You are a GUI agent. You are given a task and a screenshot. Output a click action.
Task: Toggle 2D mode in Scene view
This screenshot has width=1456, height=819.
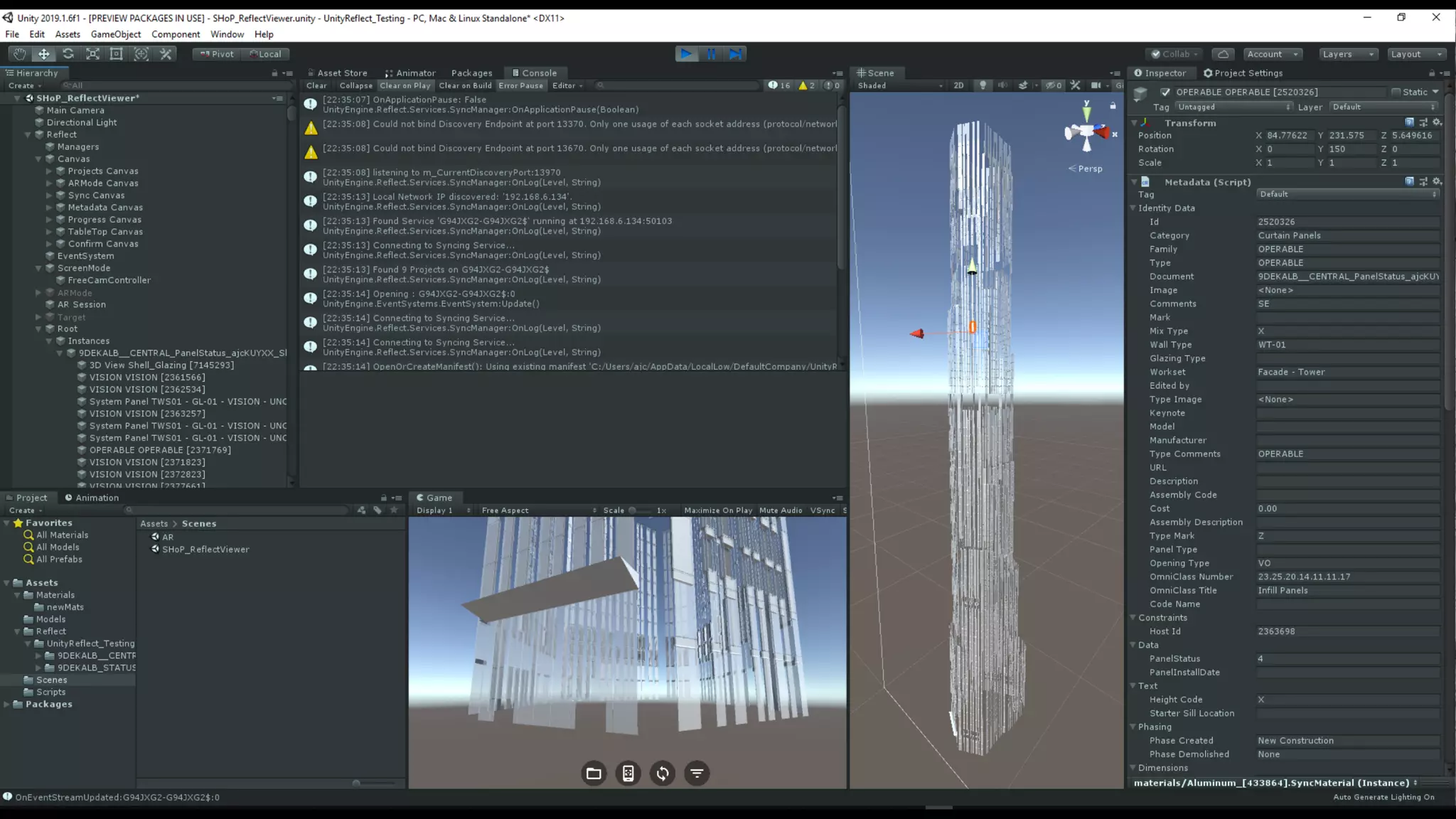[958, 85]
